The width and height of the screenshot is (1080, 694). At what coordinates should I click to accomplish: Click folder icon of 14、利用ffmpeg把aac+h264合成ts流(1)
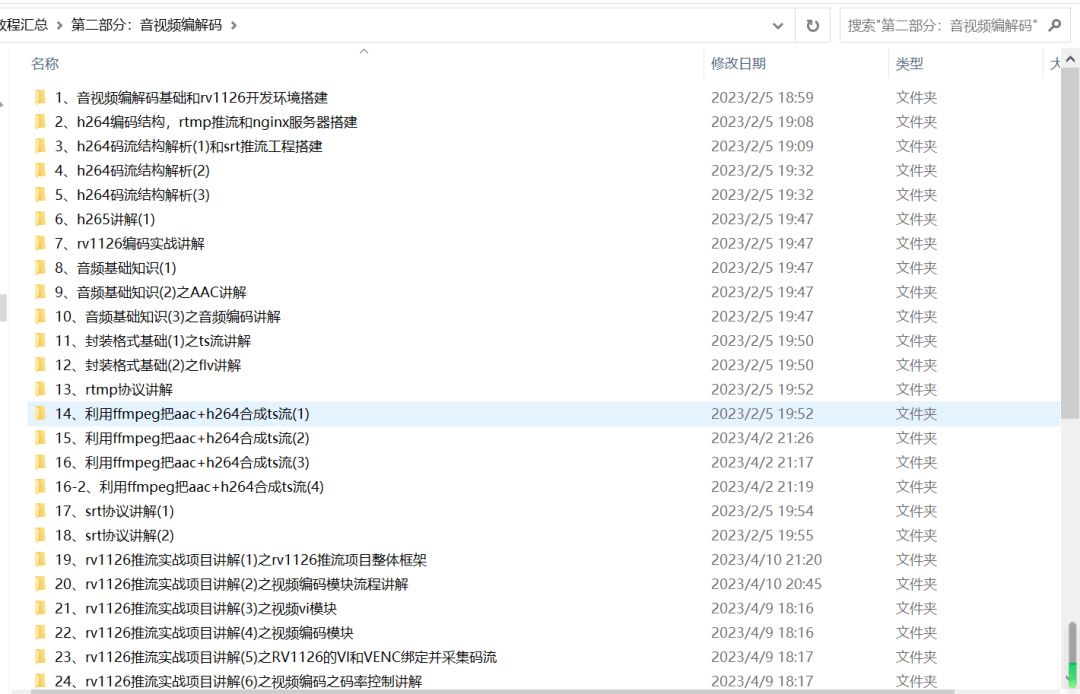[41, 414]
